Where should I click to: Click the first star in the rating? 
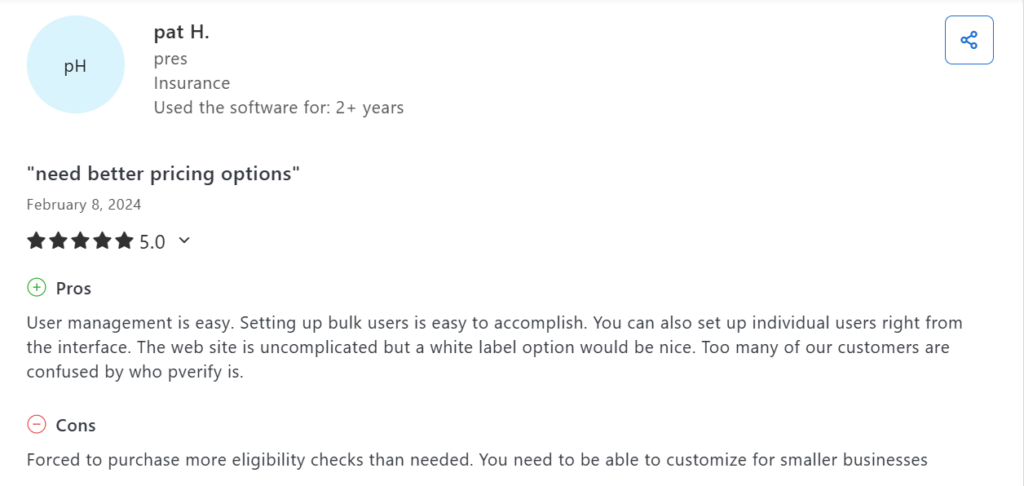click(x=37, y=241)
